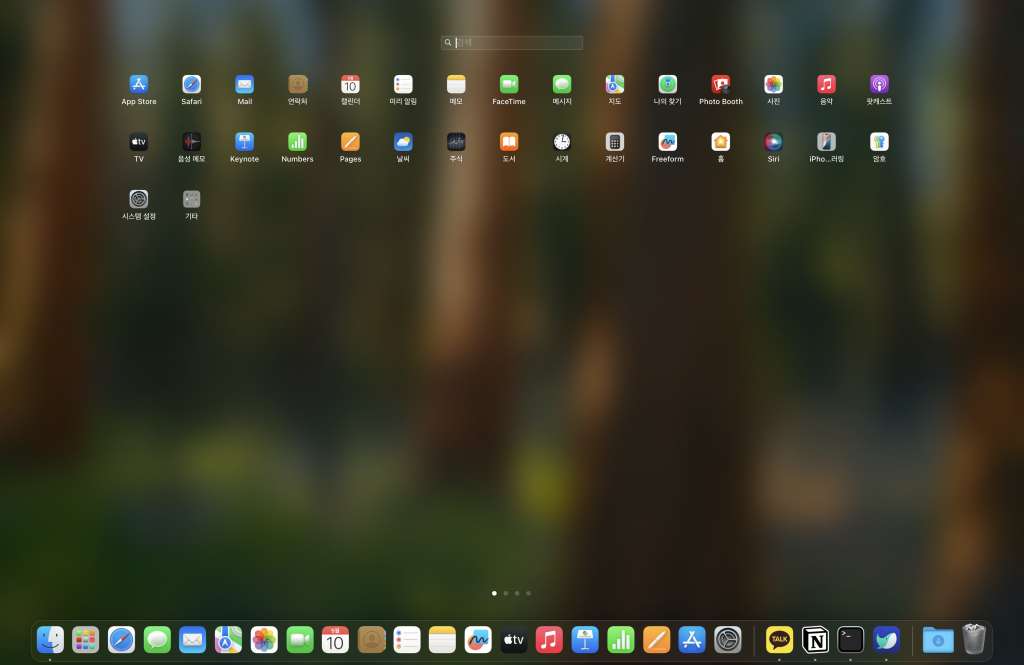
Task: Open the 메모 (Notes) app in Launchpad
Action: click(x=456, y=85)
